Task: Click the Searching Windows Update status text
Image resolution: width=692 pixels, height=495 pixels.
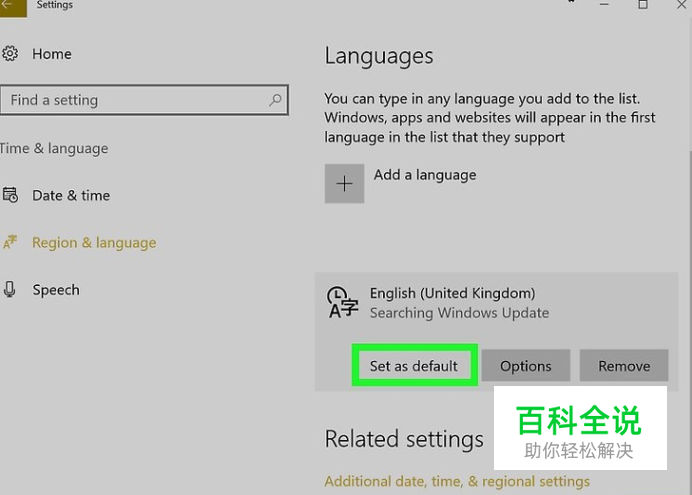Action: coord(459,313)
